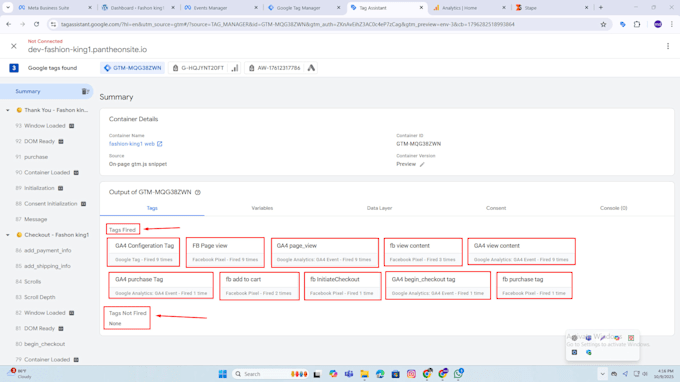Open the fb purchase tag card
680x382 pixels.
tap(534, 285)
